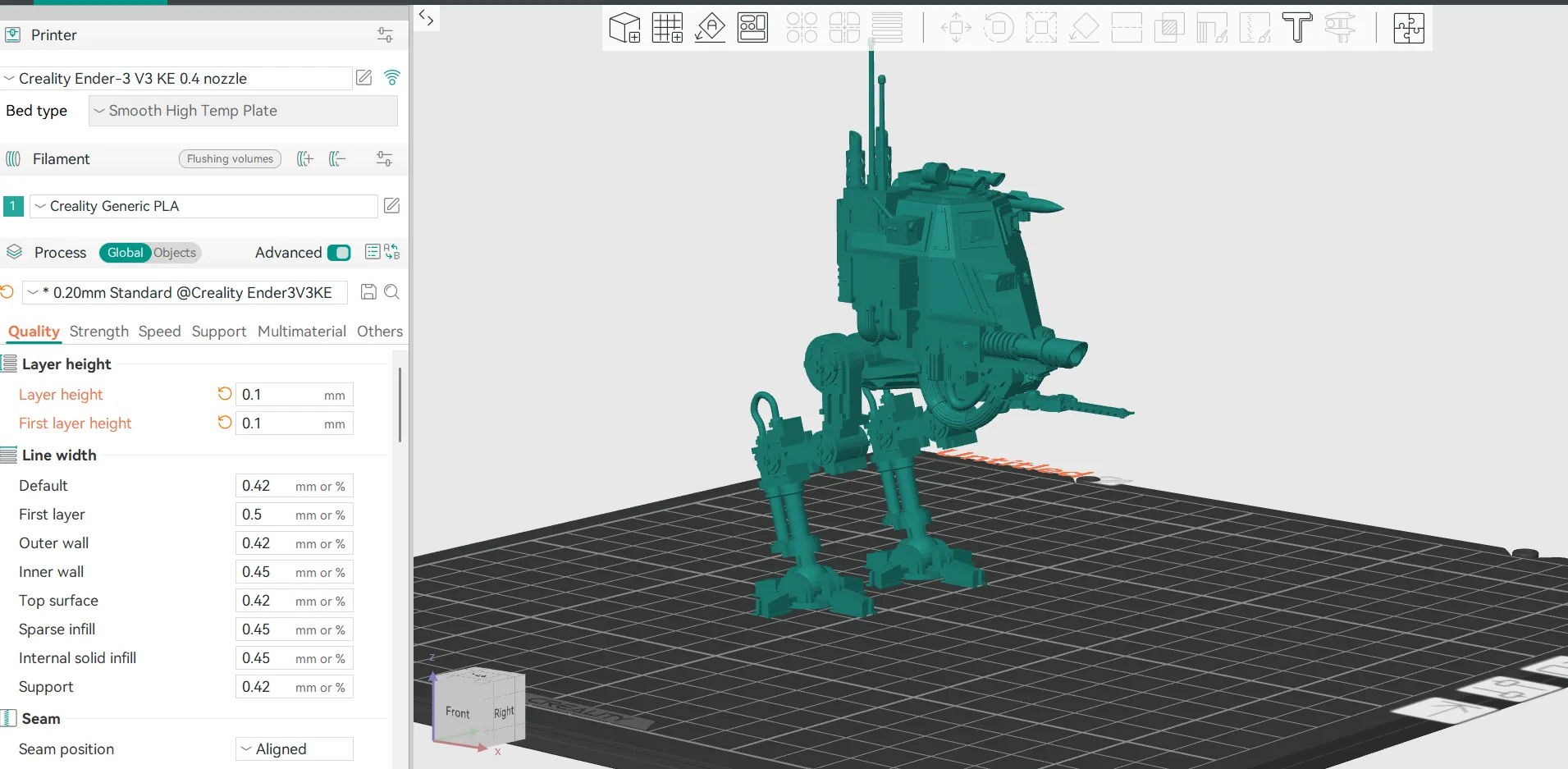Image resolution: width=1568 pixels, height=769 pixels.
Task: Select the Move tool
Action: pyautogui.click(x=956, y=27)
